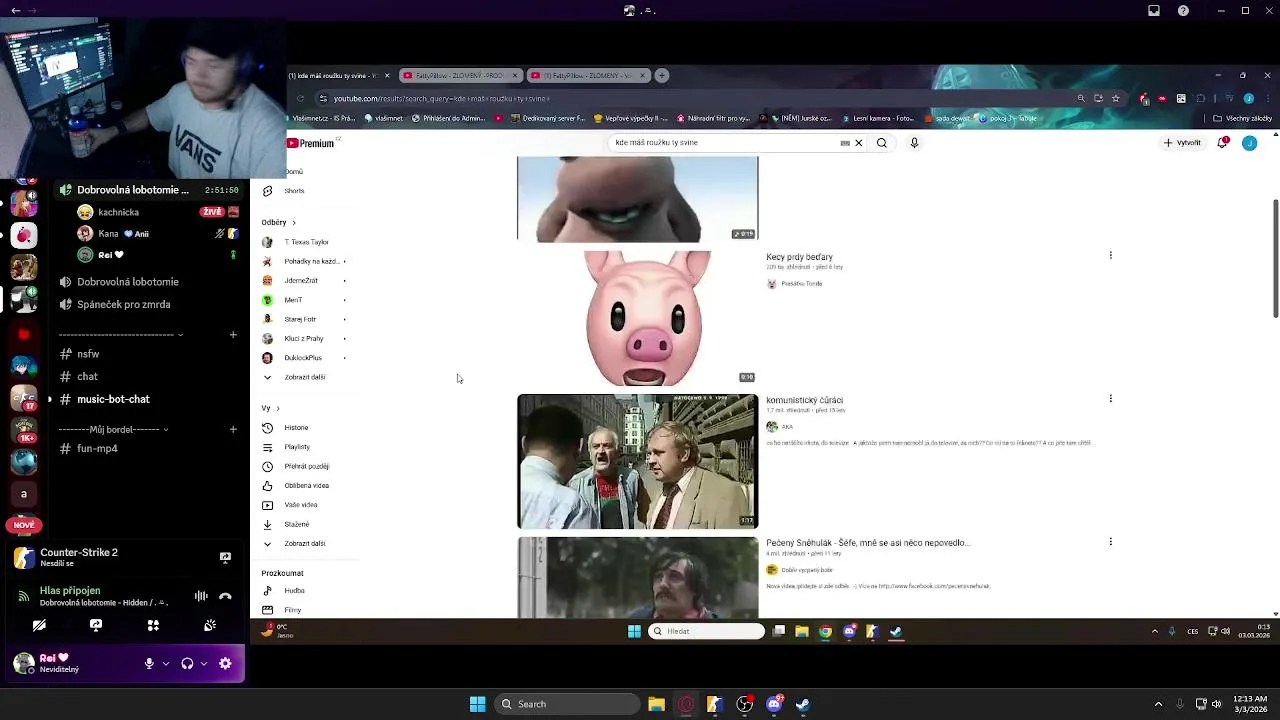Bookmark page with star icon
1280x720 pixels.
pos(1116,98)
